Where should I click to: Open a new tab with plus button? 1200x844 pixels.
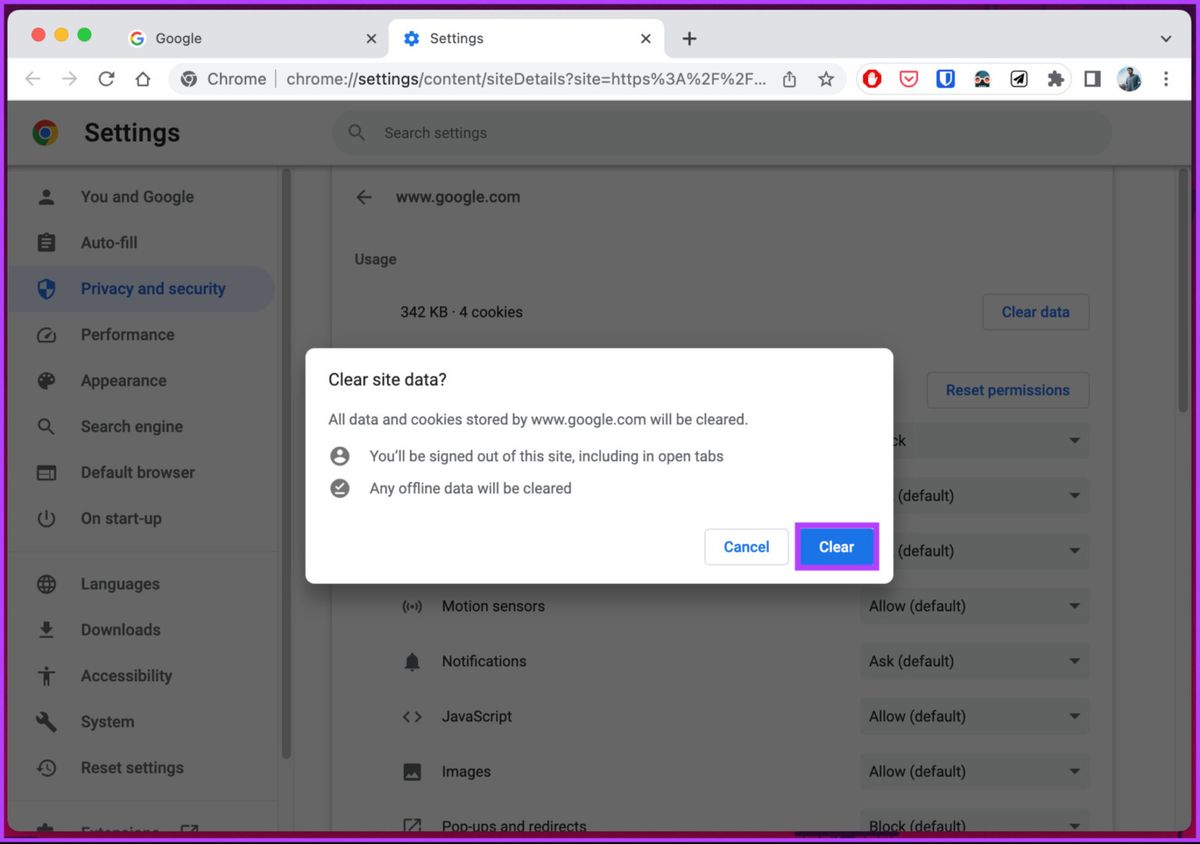click(x=689, y=39)
